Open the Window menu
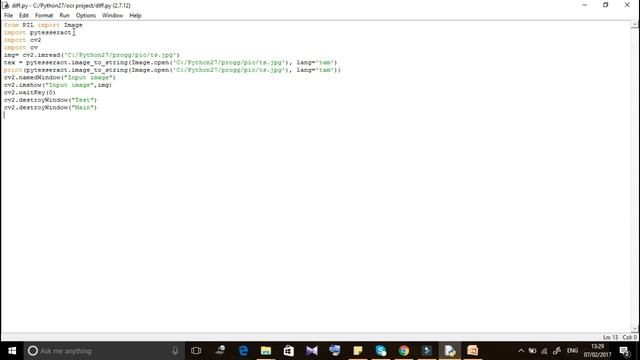 pos(113,16)
